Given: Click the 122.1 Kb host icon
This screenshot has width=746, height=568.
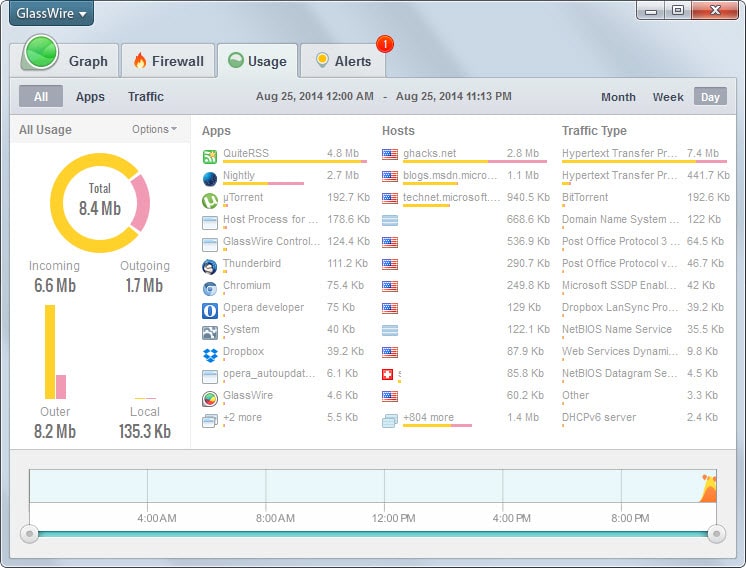Looking at the screenshot, I should click(390, 330).
